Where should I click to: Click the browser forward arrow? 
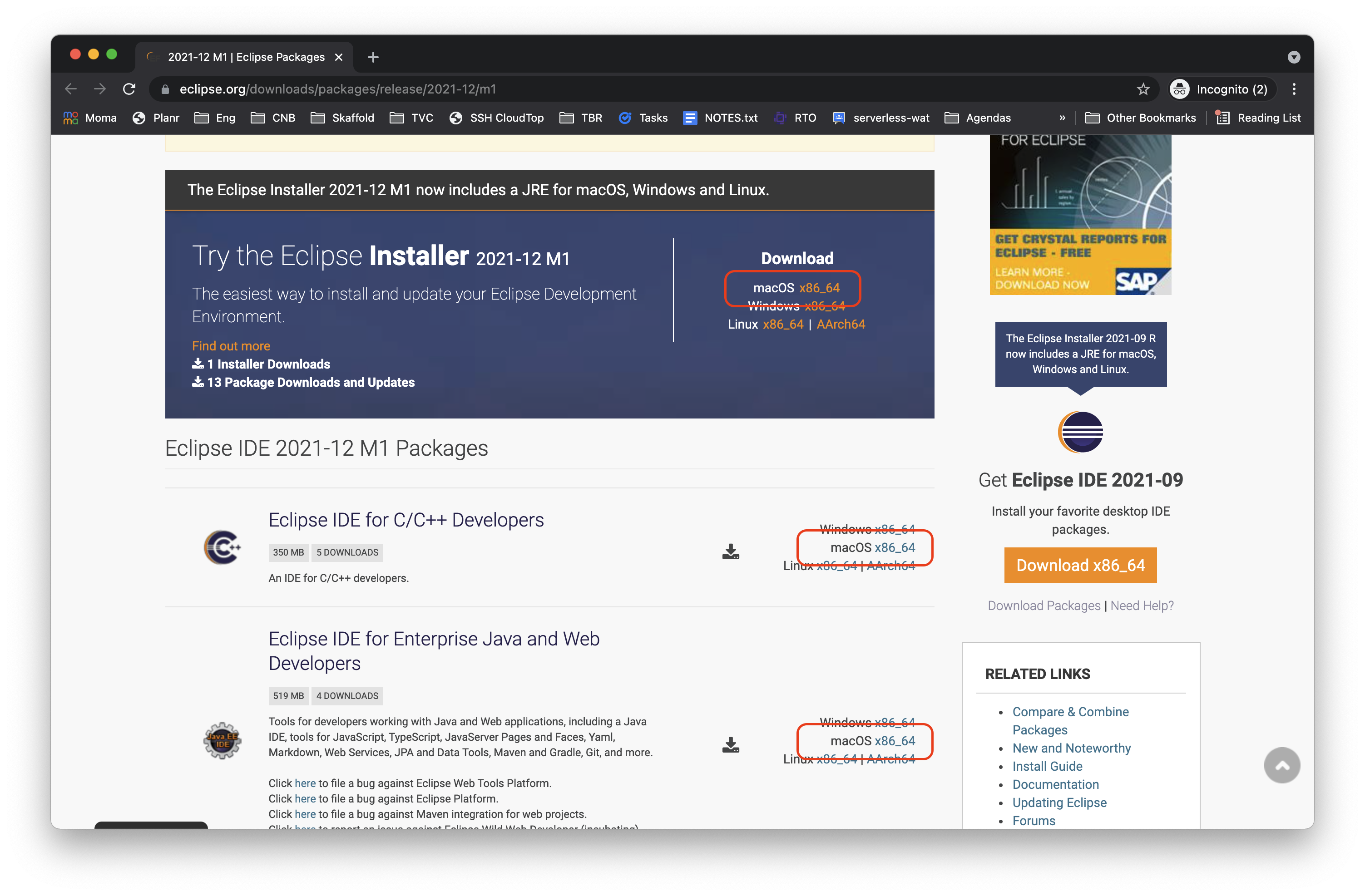[100, 89]
